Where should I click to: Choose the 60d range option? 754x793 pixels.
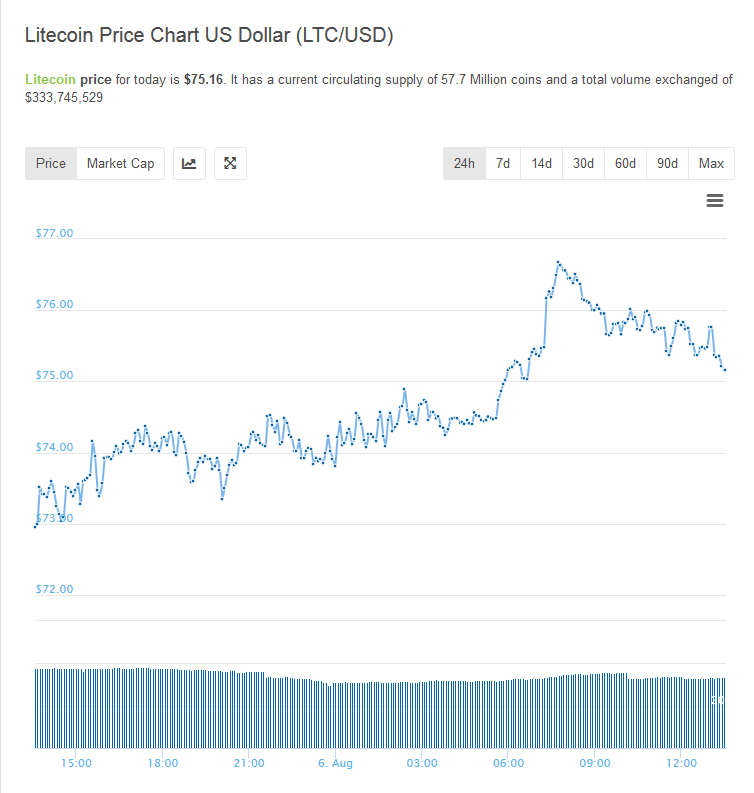(x=625, y=163)
